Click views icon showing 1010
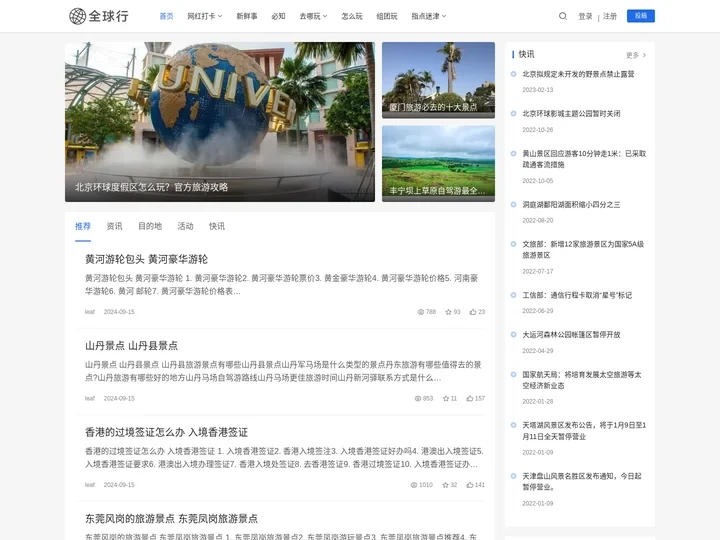720x540 pixels. [x=414, y=485]
